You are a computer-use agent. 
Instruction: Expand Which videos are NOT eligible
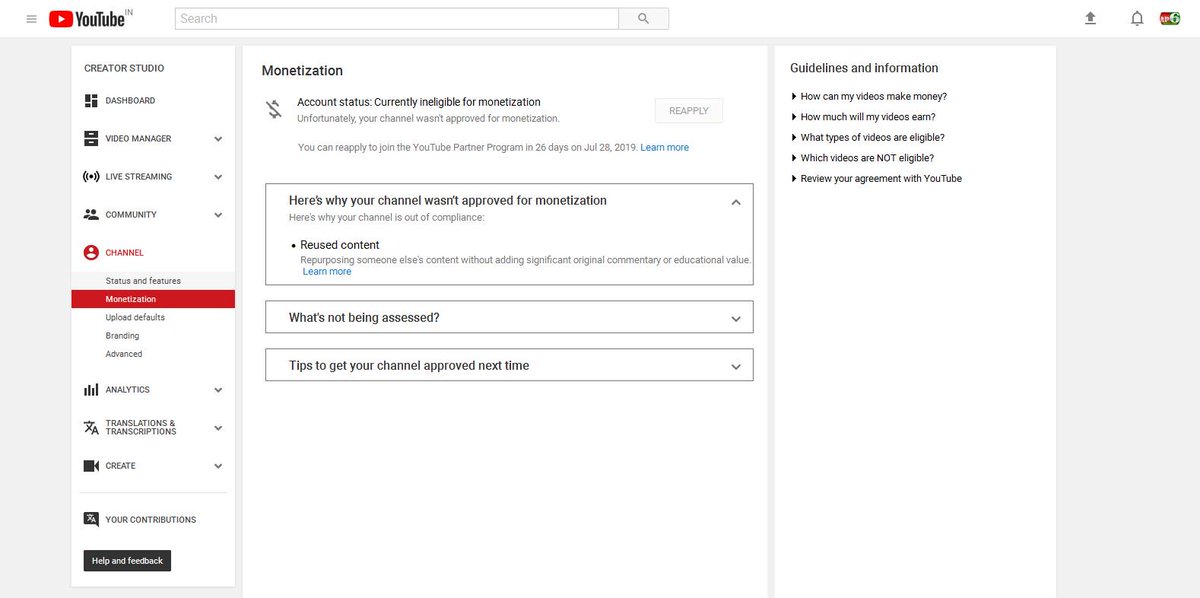click(x=862, y=158)
